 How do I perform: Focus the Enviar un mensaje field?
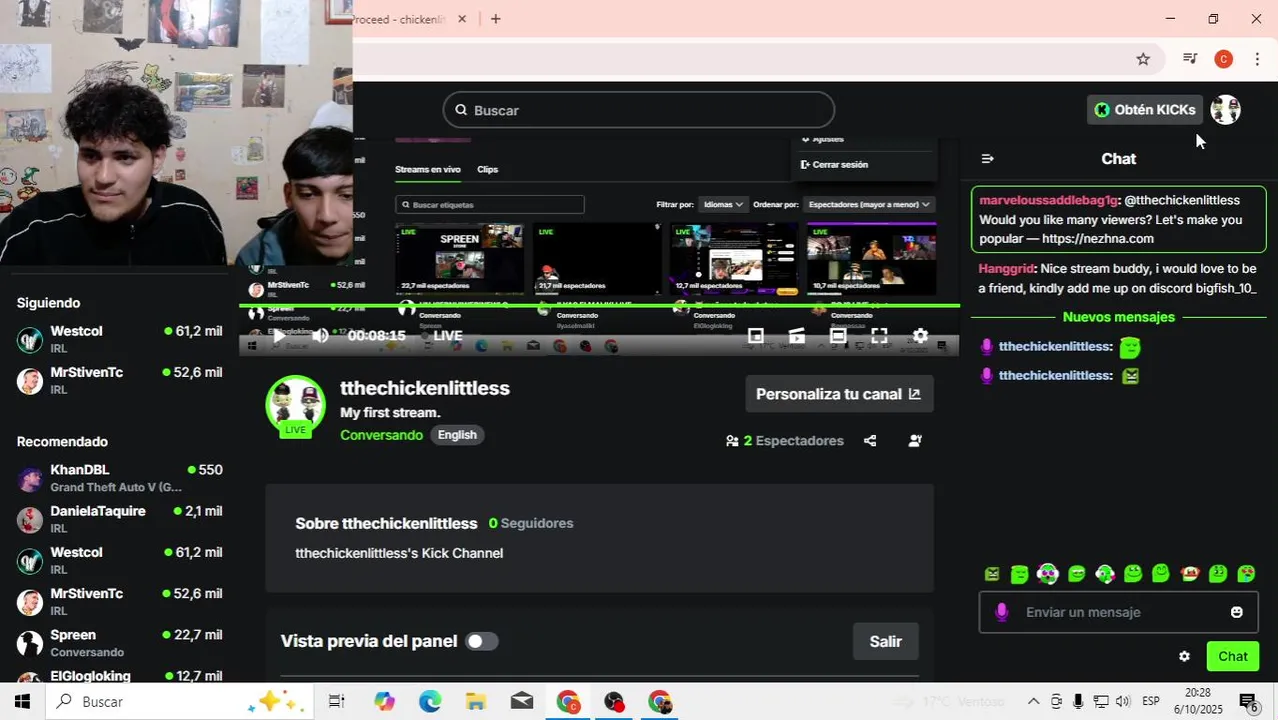1118,612
